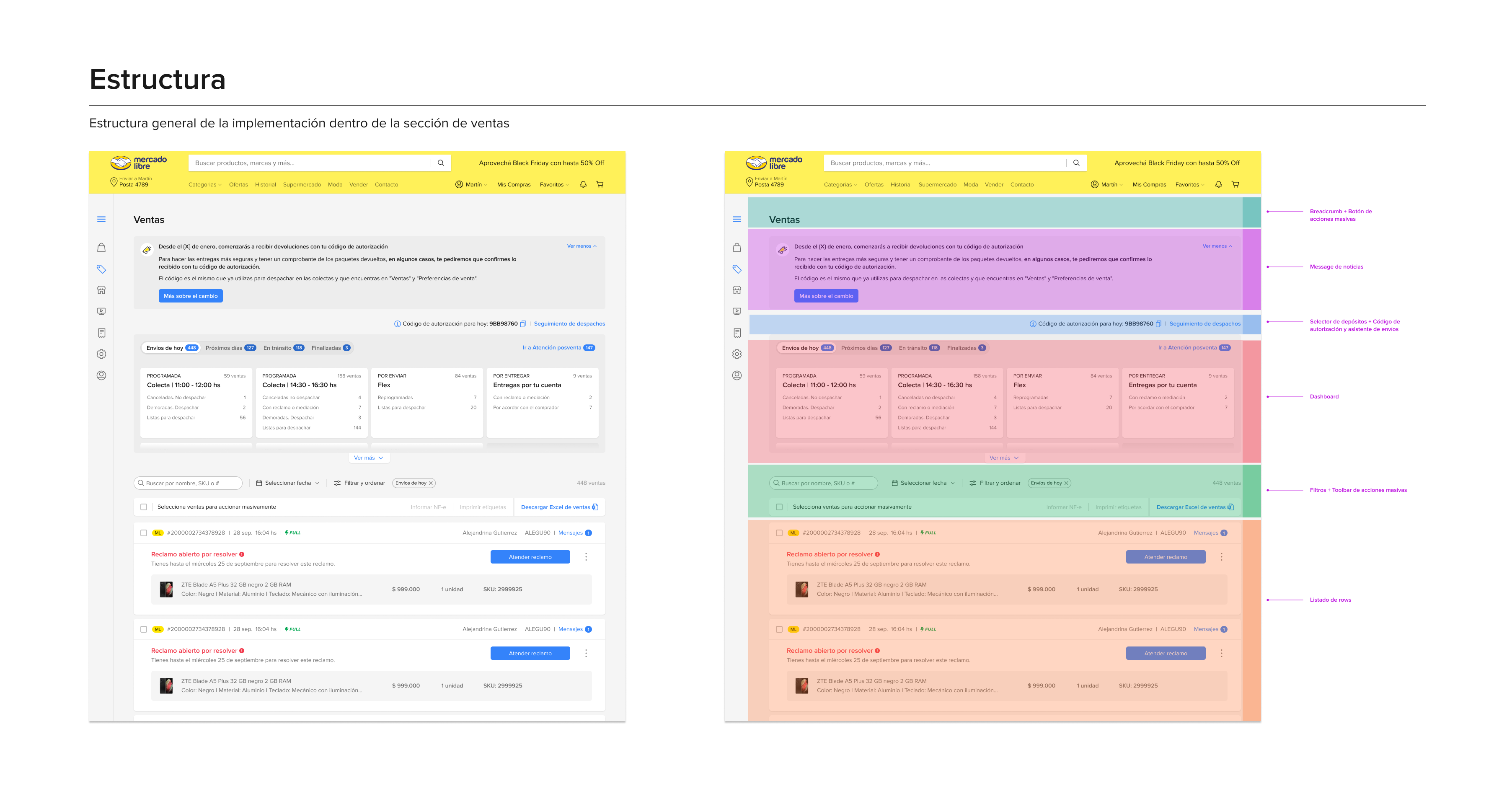
Task: Open the shopping cart icon in right mockup header
Action: point(1235,184)
